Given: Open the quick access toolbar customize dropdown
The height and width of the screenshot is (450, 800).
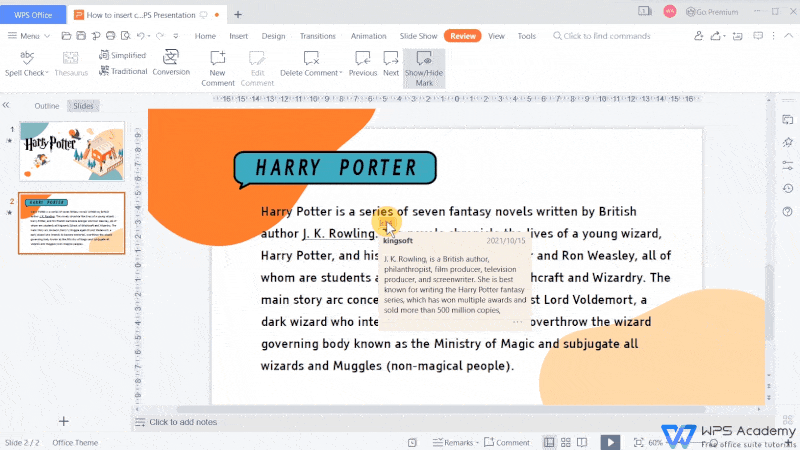Looking at the screenshot, I should click(176, 36).
